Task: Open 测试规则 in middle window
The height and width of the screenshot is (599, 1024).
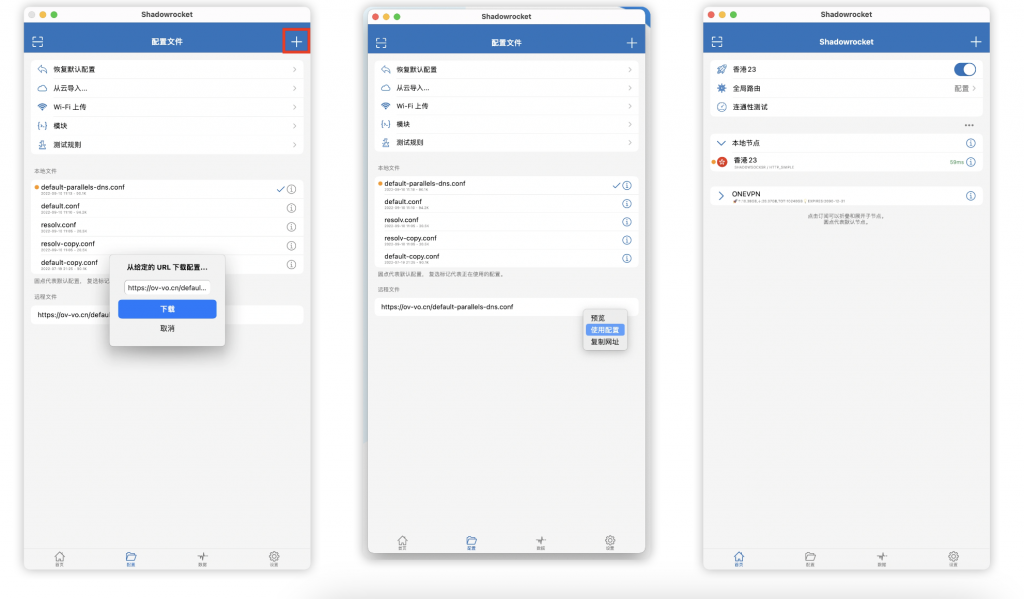Action: coord(506,142)
